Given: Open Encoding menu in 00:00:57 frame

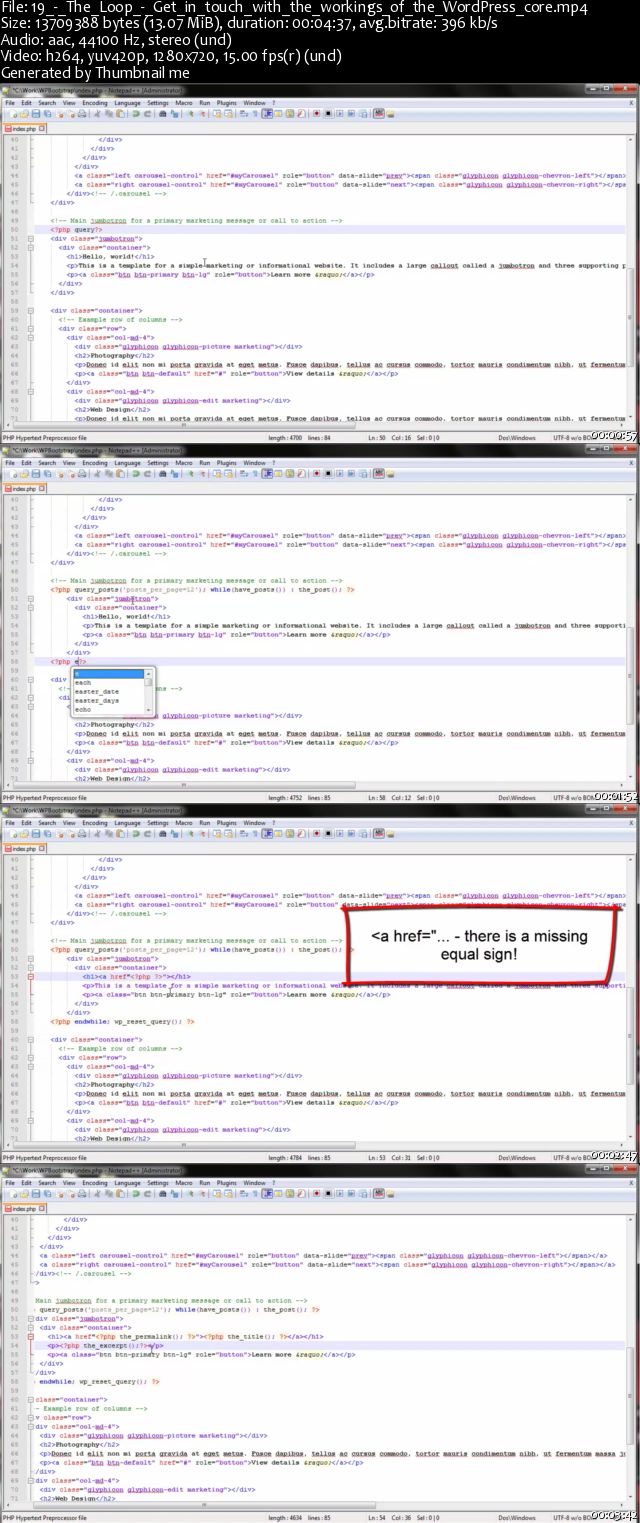Looking at the screenshot, I should 95,102.
